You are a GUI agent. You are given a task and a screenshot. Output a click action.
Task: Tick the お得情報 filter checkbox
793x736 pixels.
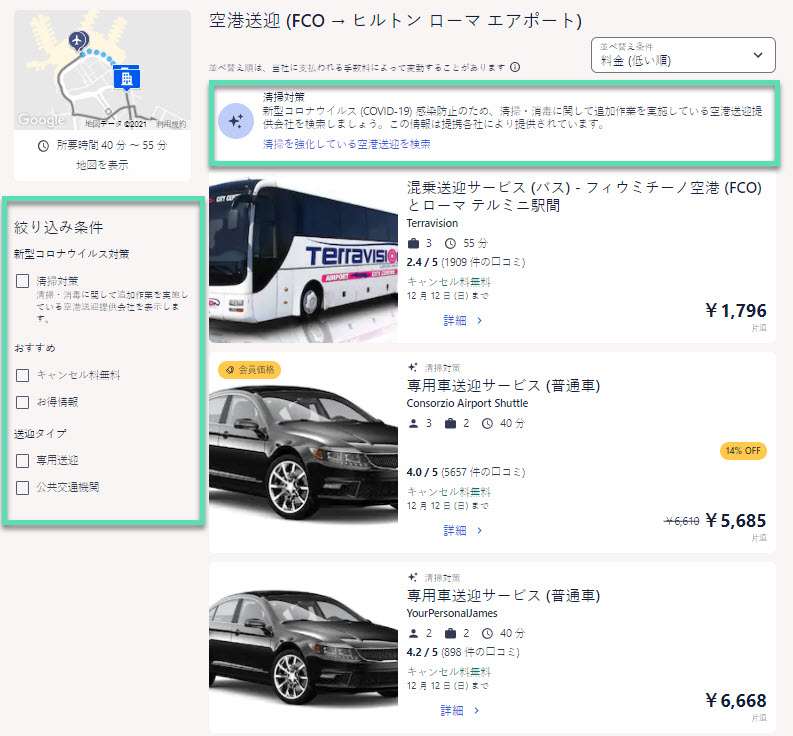(22, 402)
